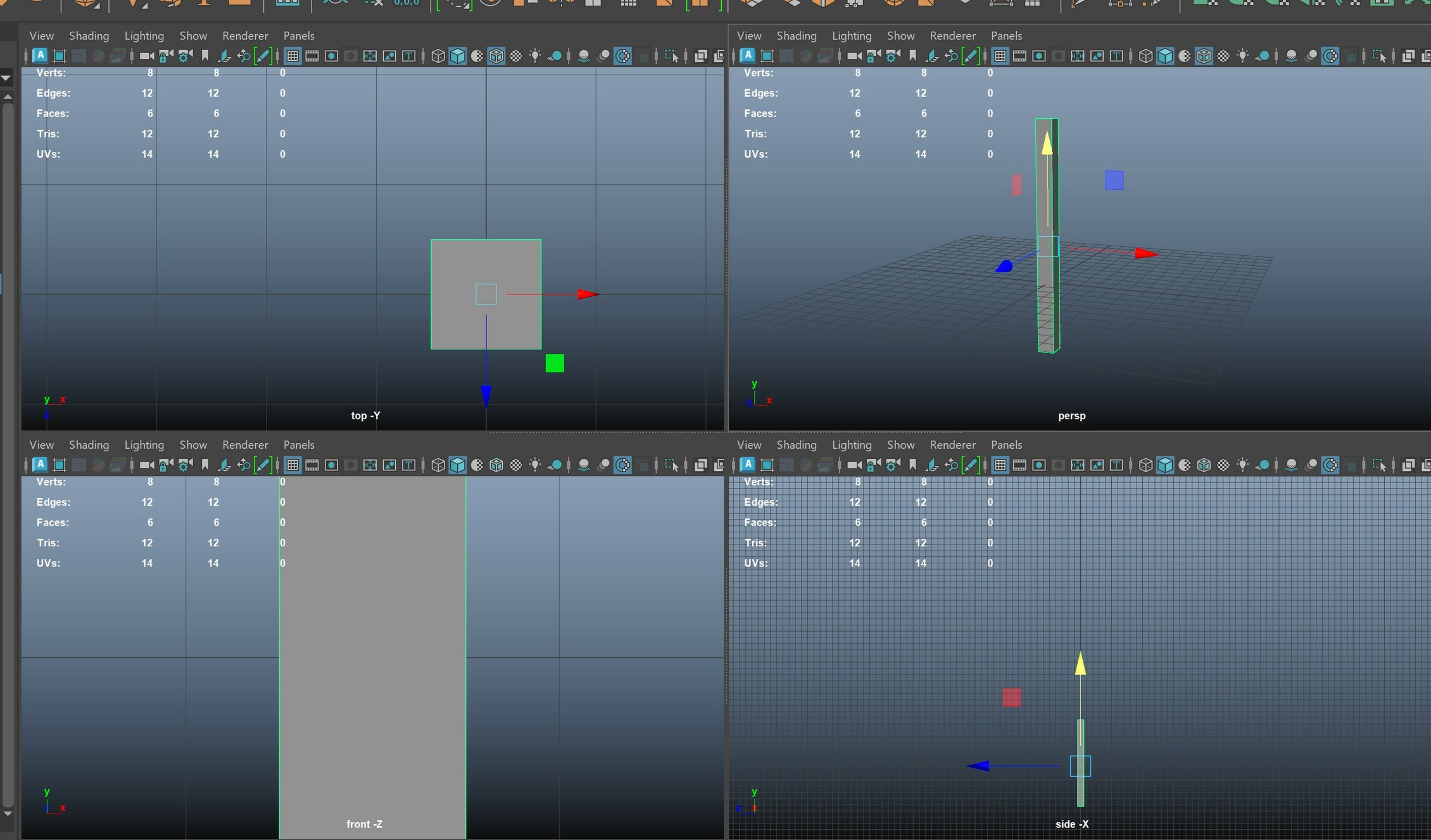Click the View menu in the side panel
1431x840 pixels.
coord(749,444)
